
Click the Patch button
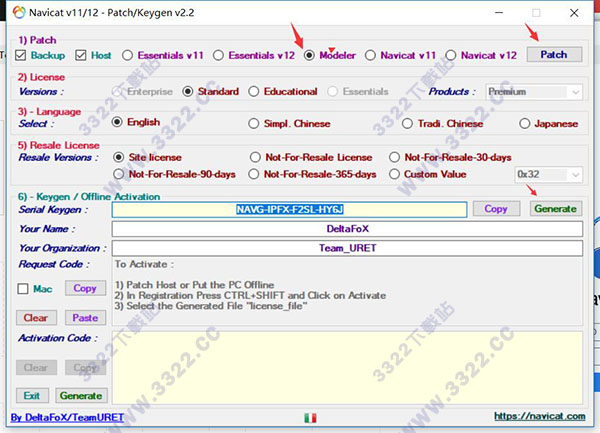pos(554,55)
